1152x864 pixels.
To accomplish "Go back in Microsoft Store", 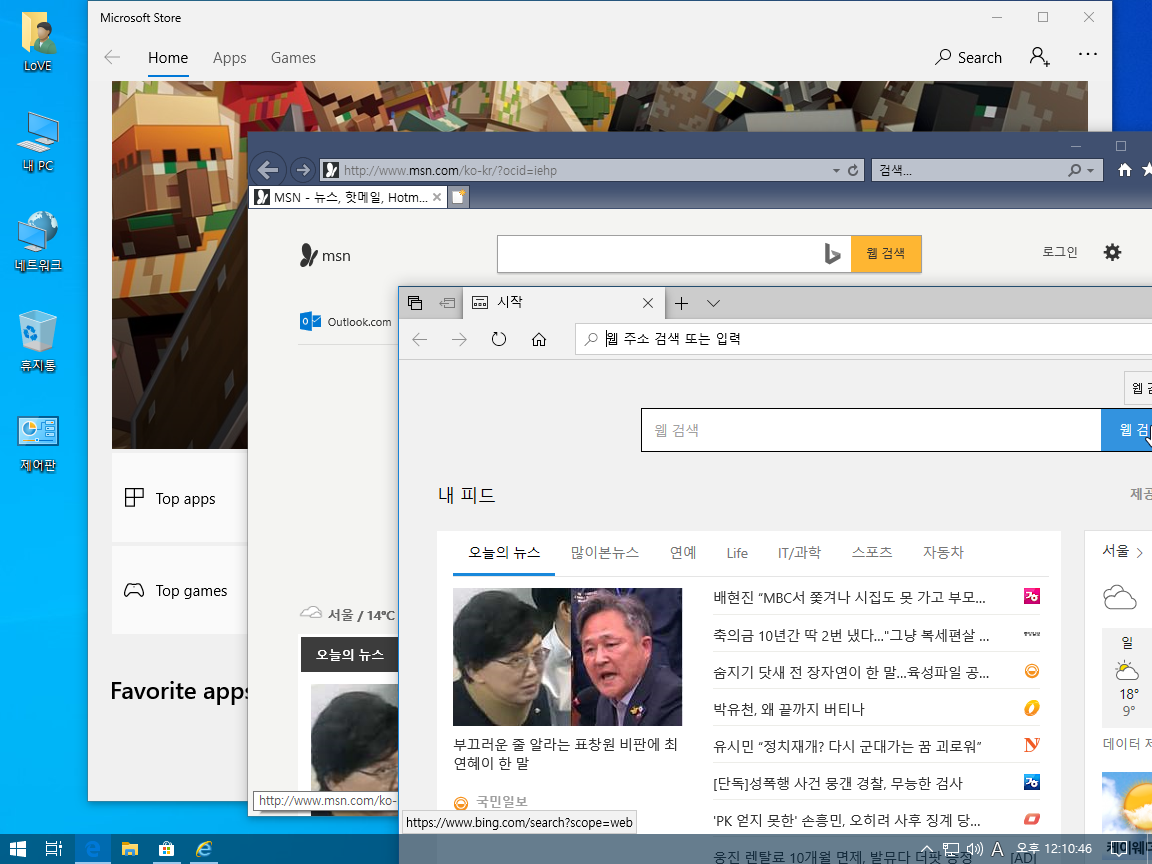I will [112, 57].
